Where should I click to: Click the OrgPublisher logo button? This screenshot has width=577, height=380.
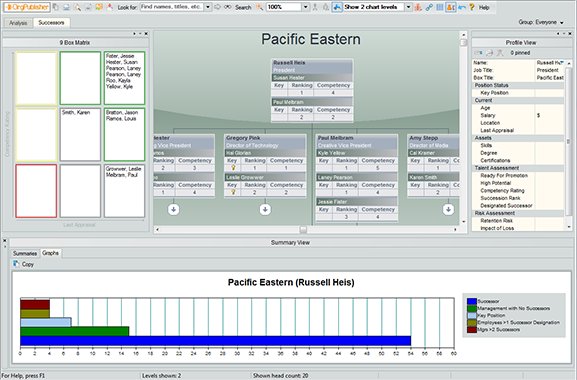click(x=27, y=7)
